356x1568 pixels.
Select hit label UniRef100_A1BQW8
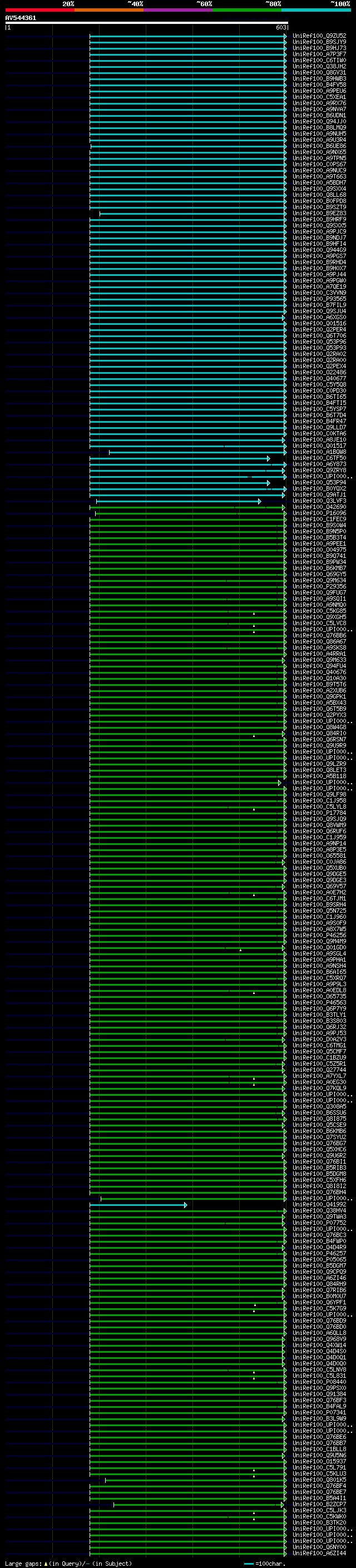[319, 452]
